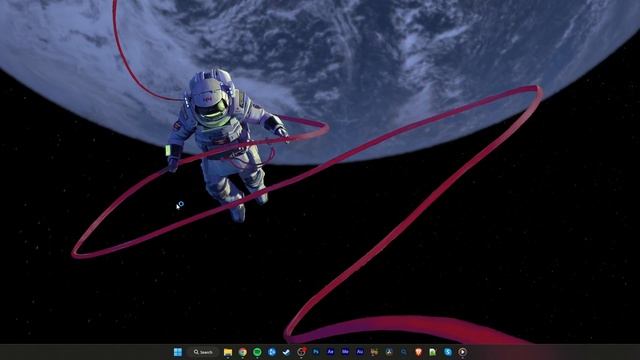Image resolution: width=640 pixels, height=360 pixels.
Task: Open the Windows Start menu
Action: coord(178,352)
